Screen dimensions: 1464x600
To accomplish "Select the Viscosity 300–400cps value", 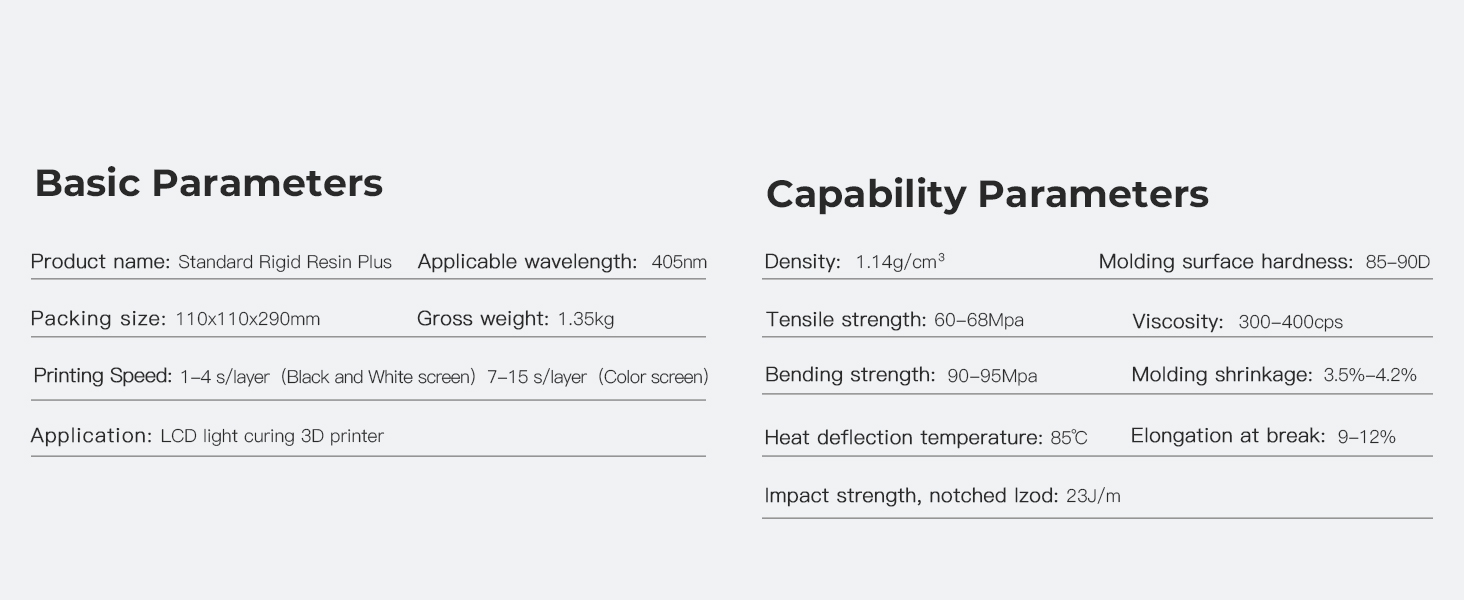I will 1290,322.
